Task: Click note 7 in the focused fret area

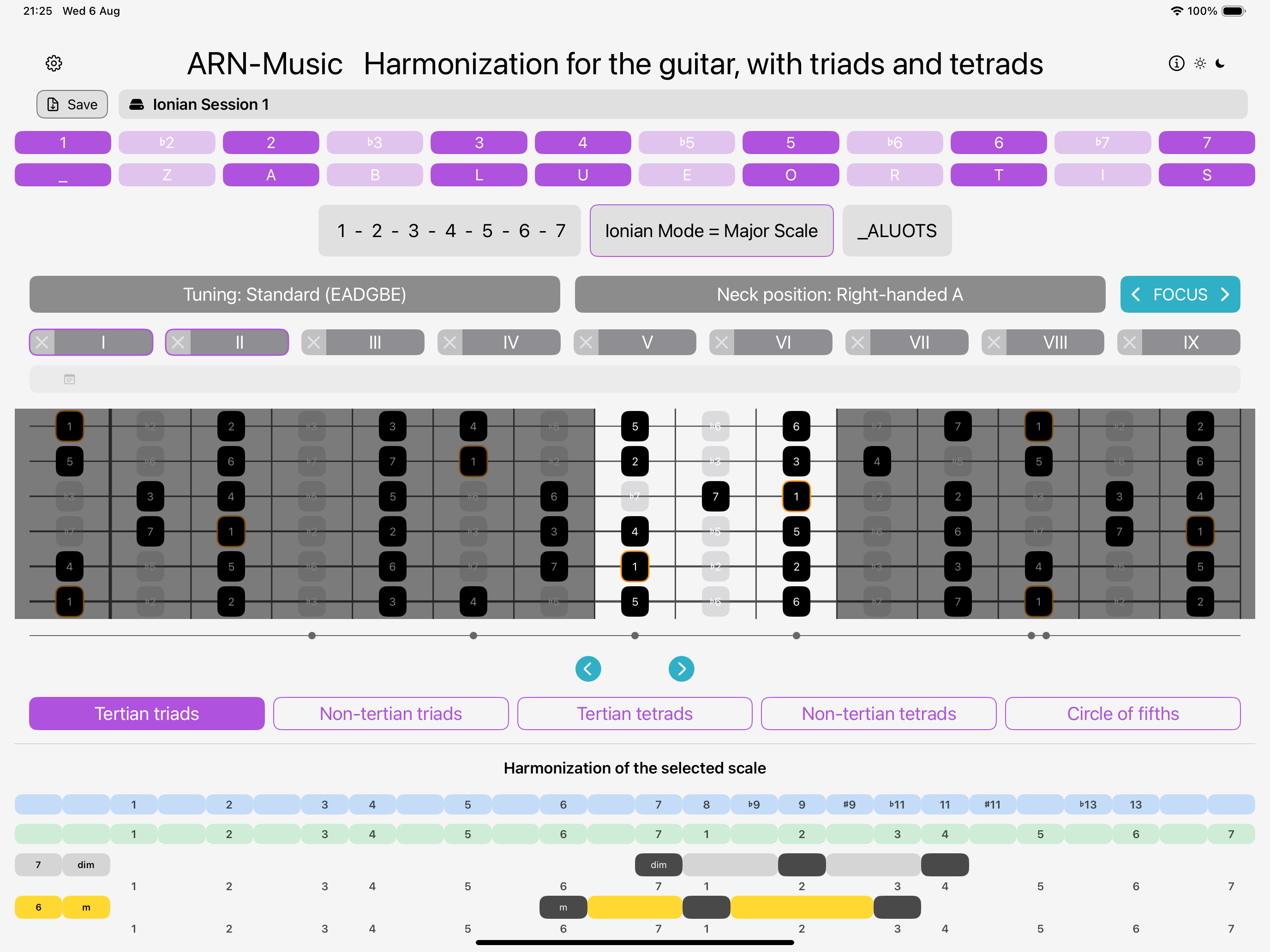Action: pyautogui.click(x=715, y=496)
